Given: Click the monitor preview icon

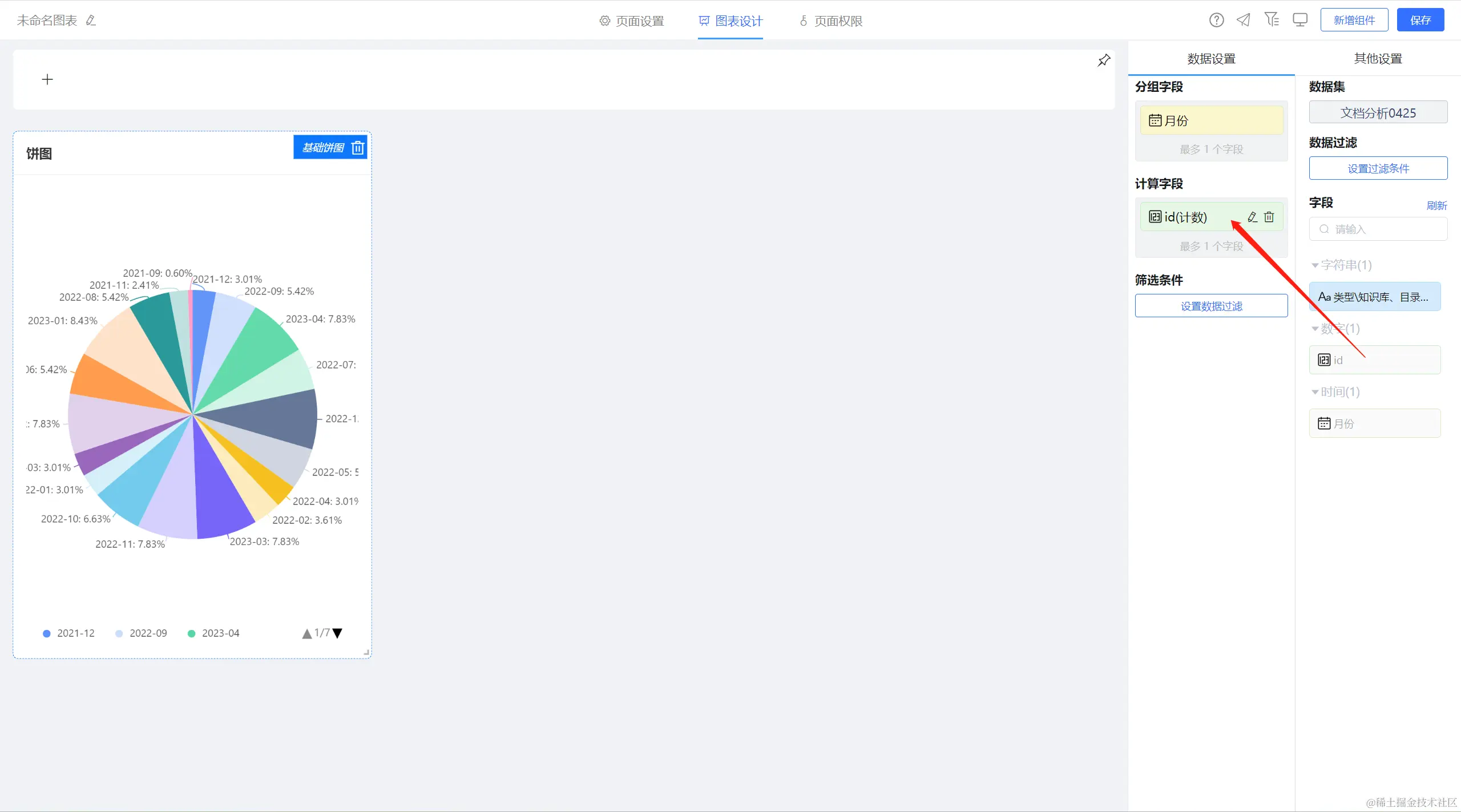Looking at the screenshot, I should [x=1300, y=21].
